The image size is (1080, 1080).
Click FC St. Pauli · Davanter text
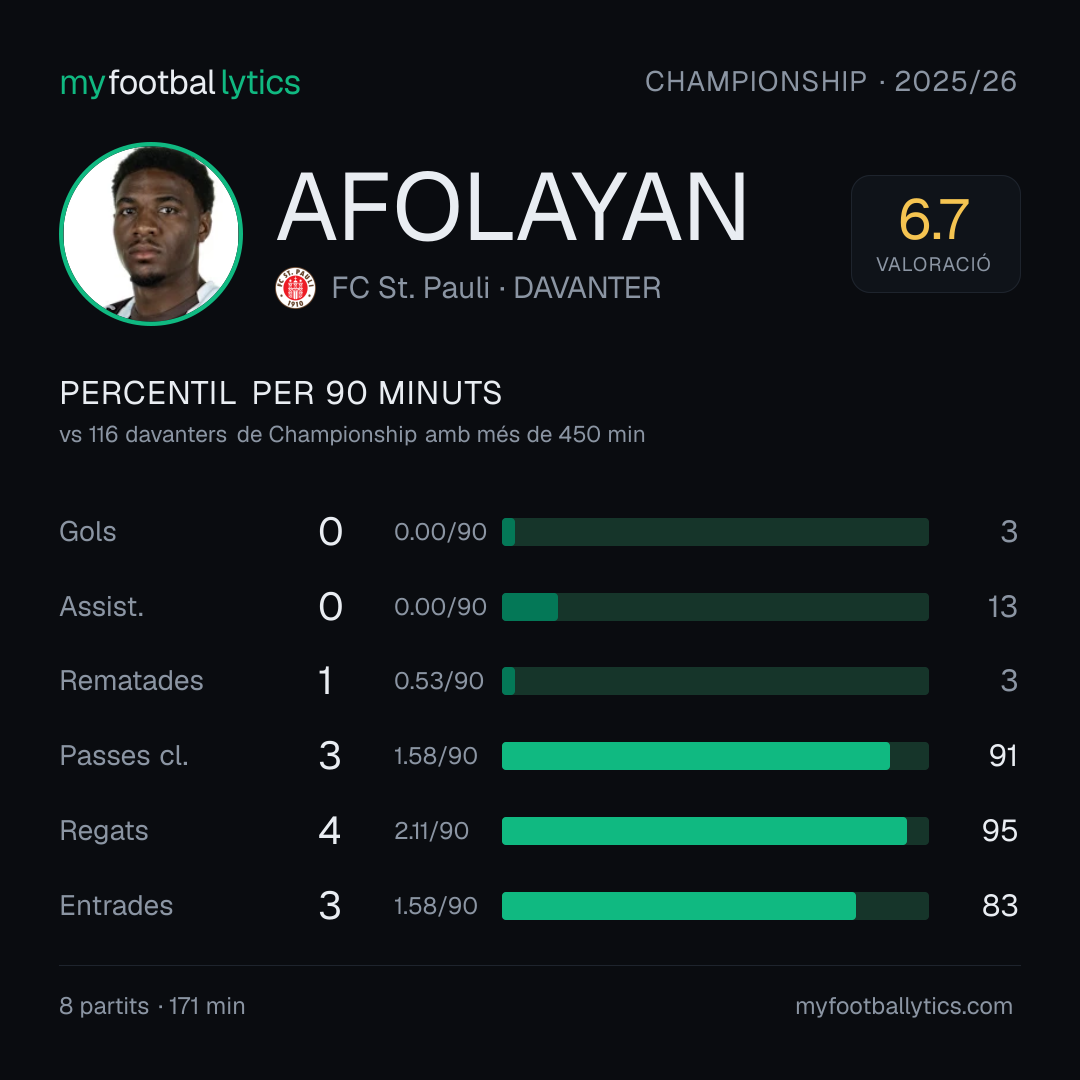click(x=496, y=288)
